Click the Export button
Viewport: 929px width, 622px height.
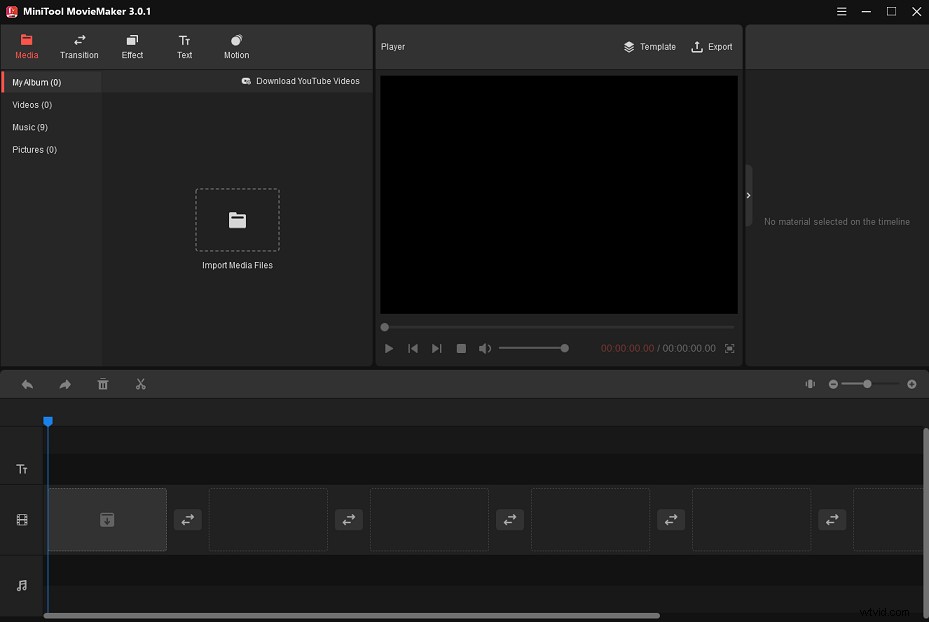(711, 46)
